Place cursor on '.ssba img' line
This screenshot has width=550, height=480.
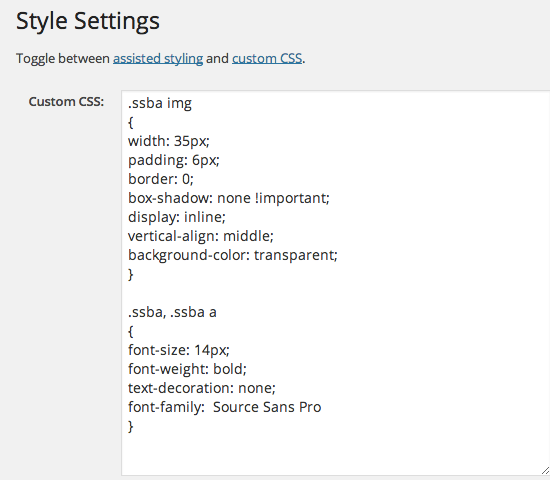160,104
